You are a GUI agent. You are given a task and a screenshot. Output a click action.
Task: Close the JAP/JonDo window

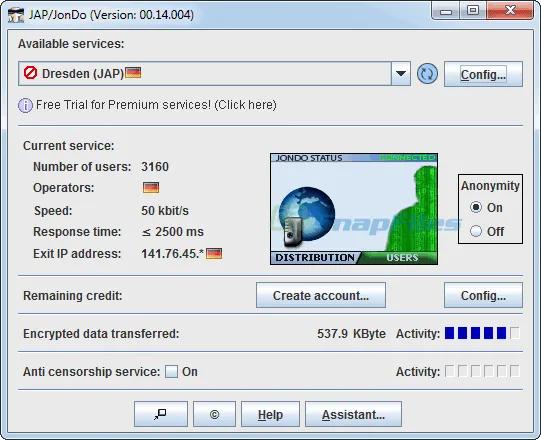coord(510,11)
